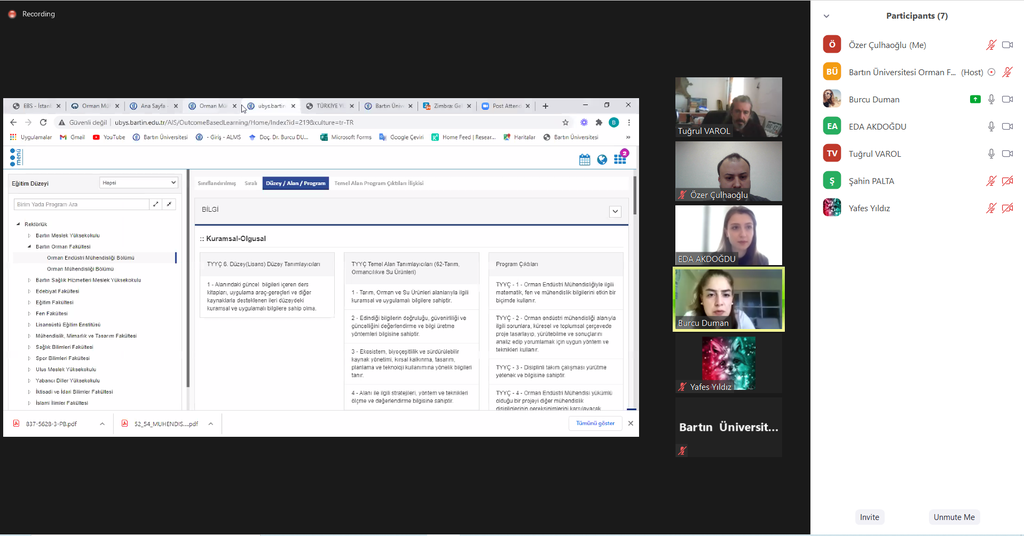
Task: Open the Chrome extensions puzzle icon
Action: coord(598,122)
